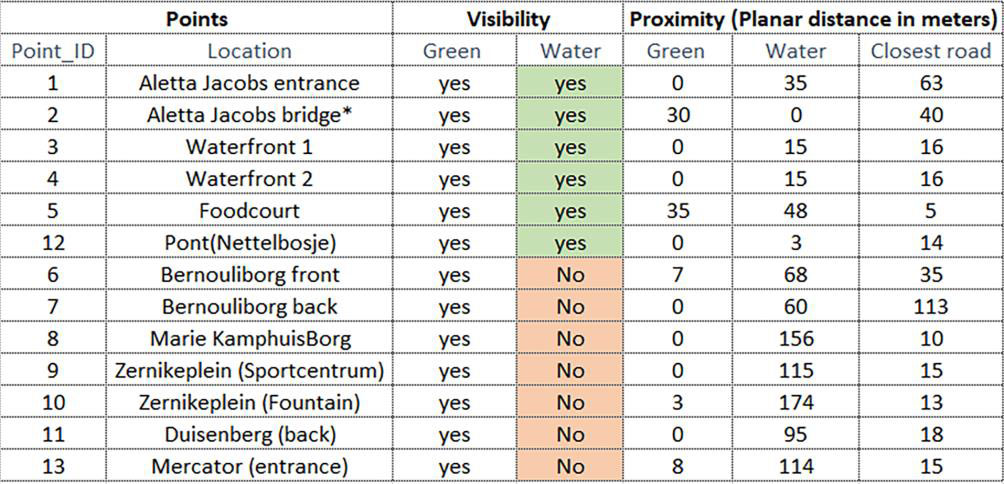Image resolution: width=1004 pixels, height=484 pixels.
Task: Select the "Location" column header
Action: click(x=249, y=51)
